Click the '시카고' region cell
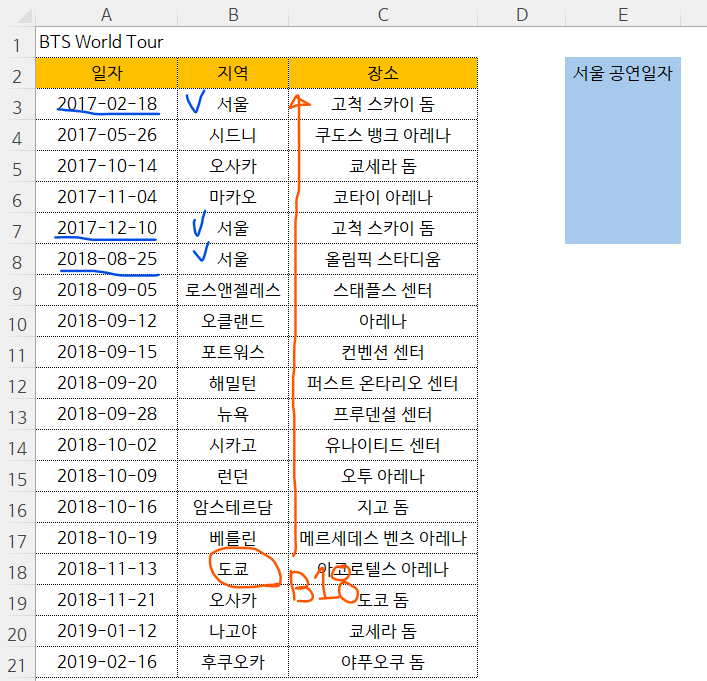Viewport: 707px width, 681px height. 233,445
